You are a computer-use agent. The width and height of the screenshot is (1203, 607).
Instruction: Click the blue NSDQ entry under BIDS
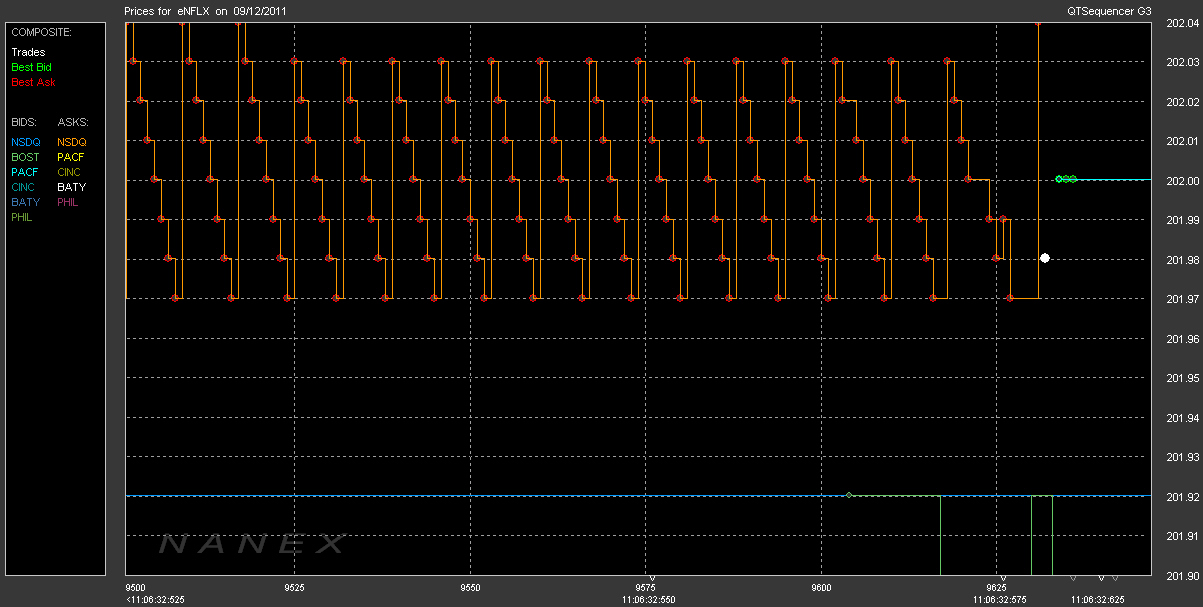(26, 142)
